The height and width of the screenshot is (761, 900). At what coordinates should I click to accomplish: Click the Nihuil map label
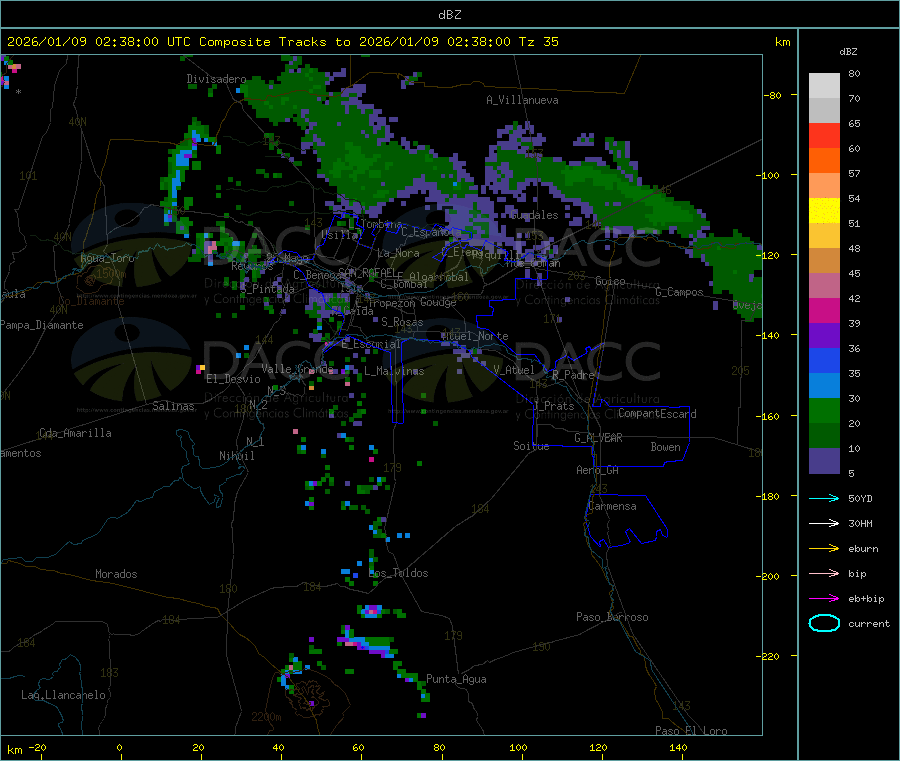tap(236, 456)
